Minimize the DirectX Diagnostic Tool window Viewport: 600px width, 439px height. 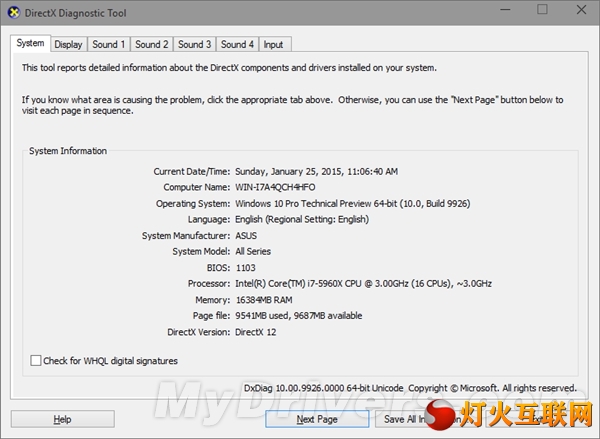coord(505,10)
